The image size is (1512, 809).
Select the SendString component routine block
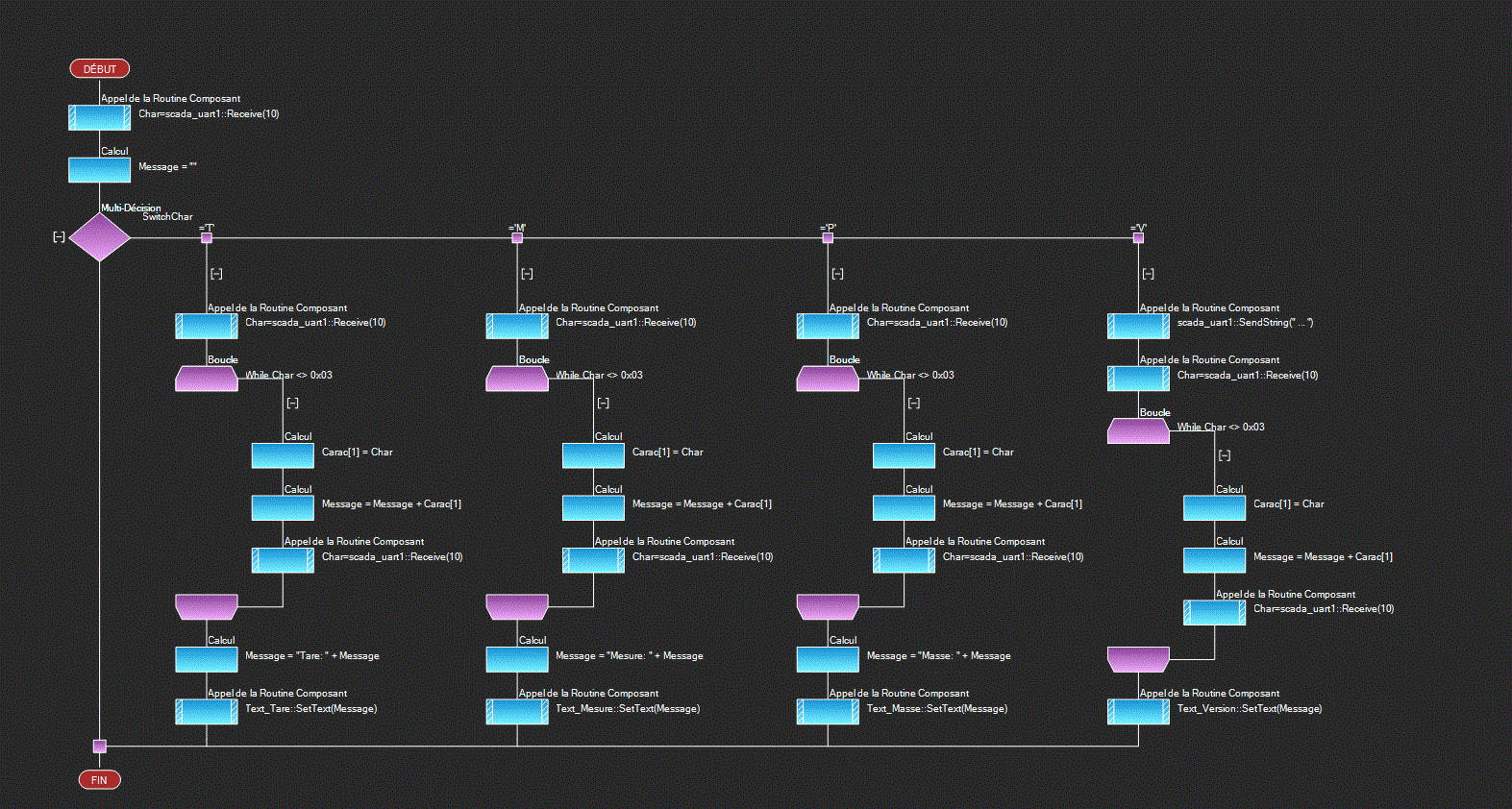point(1138,327)
